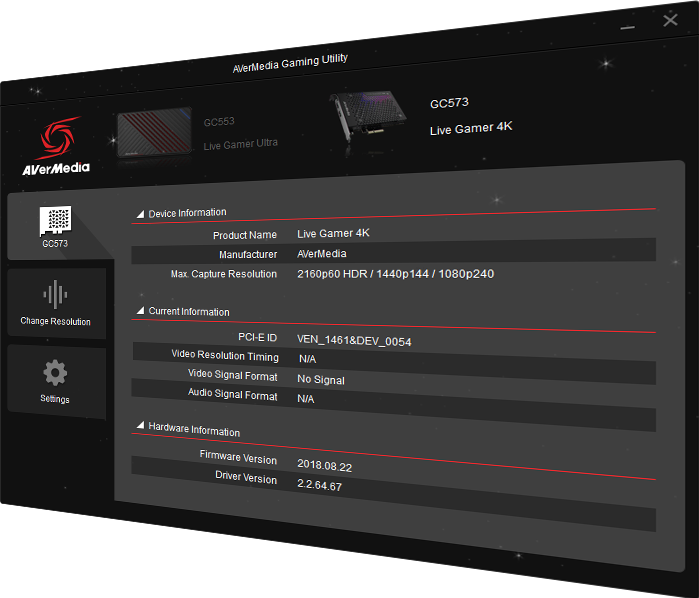Click the AVerMedia logo

57,146
